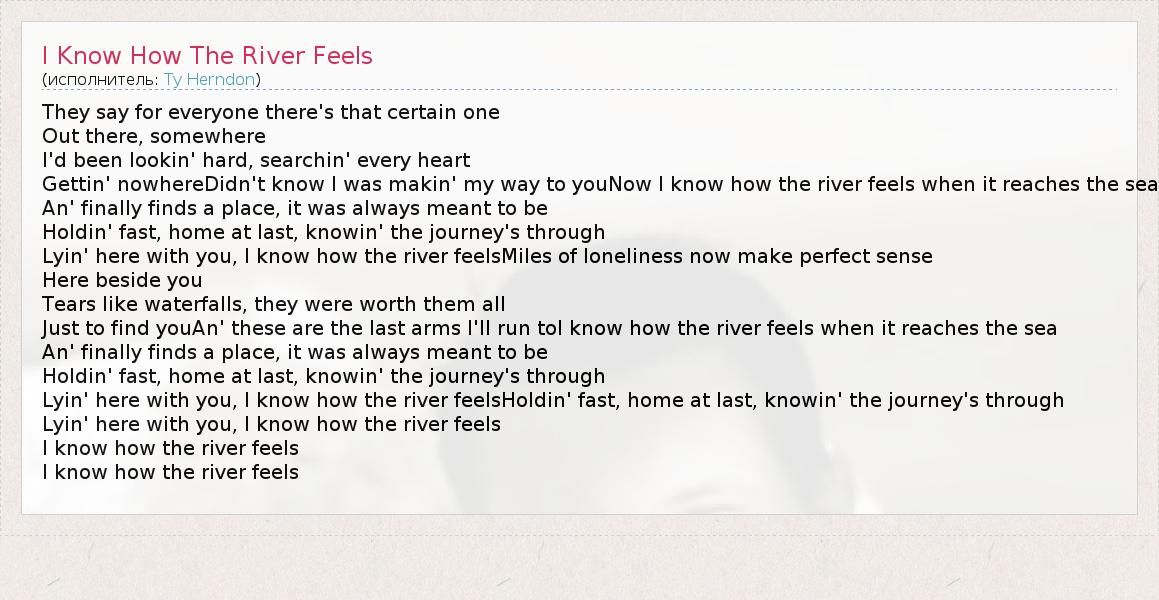This screenshot has width=1159, height=600.
Task: Click the Ty Herndon artist link
Action: point(209,79)
